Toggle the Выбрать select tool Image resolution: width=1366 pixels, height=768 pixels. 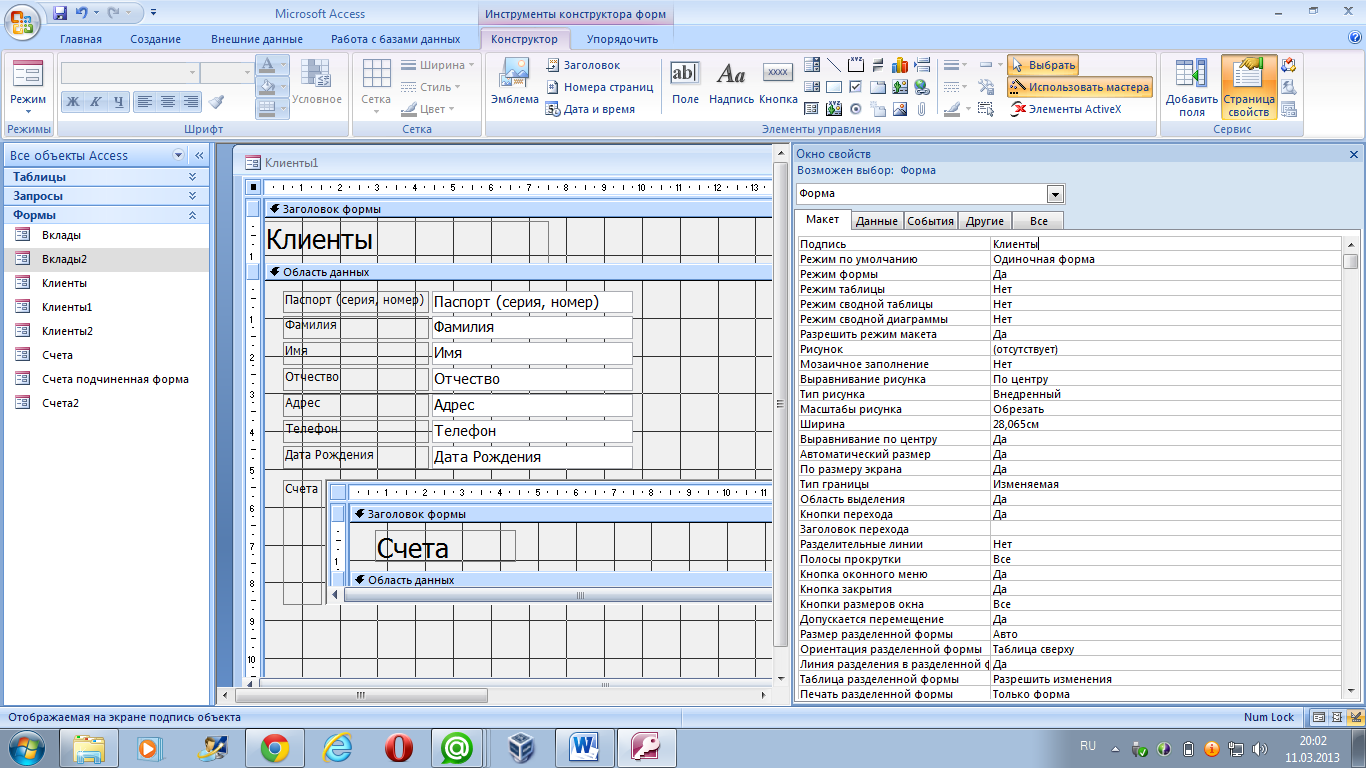[x=1042, y=65]
